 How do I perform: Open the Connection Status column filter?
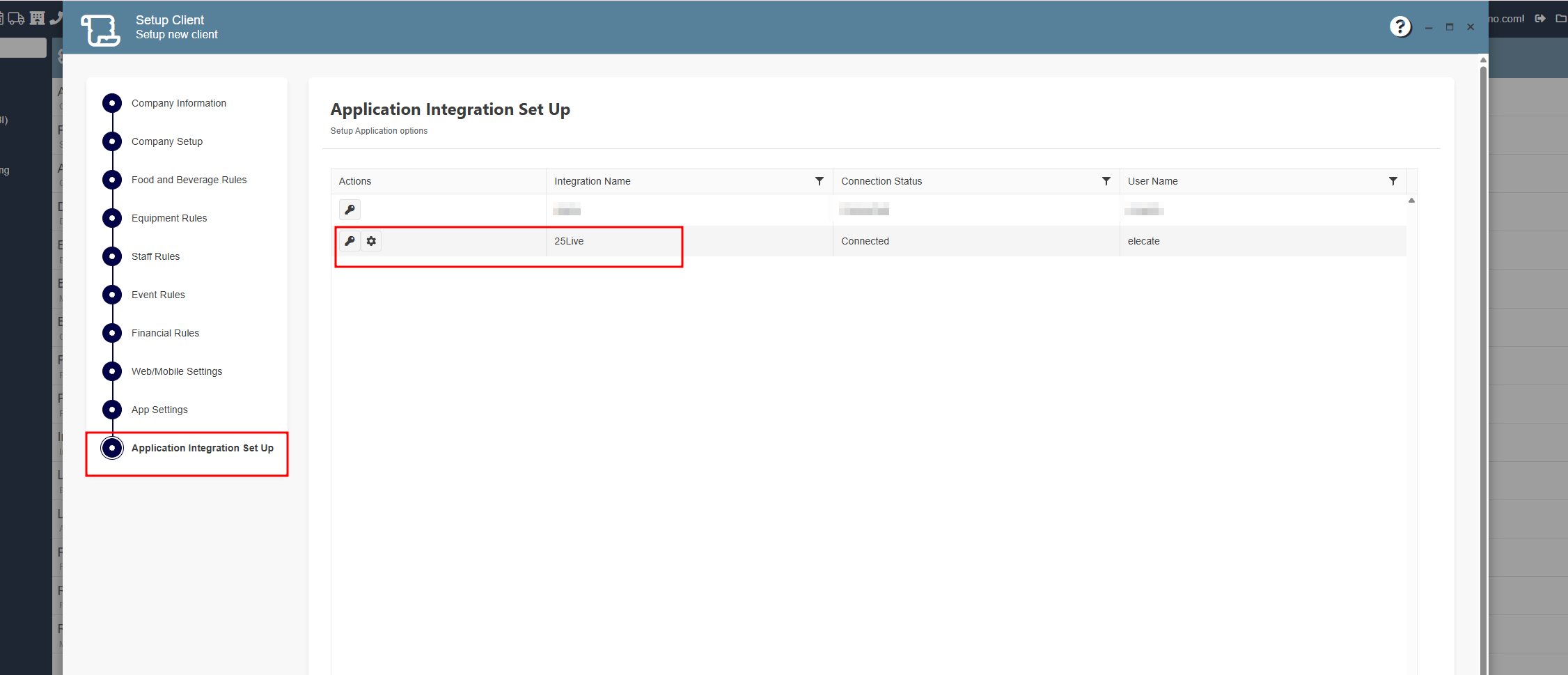pyautogui.click(x=1106, y=181)
